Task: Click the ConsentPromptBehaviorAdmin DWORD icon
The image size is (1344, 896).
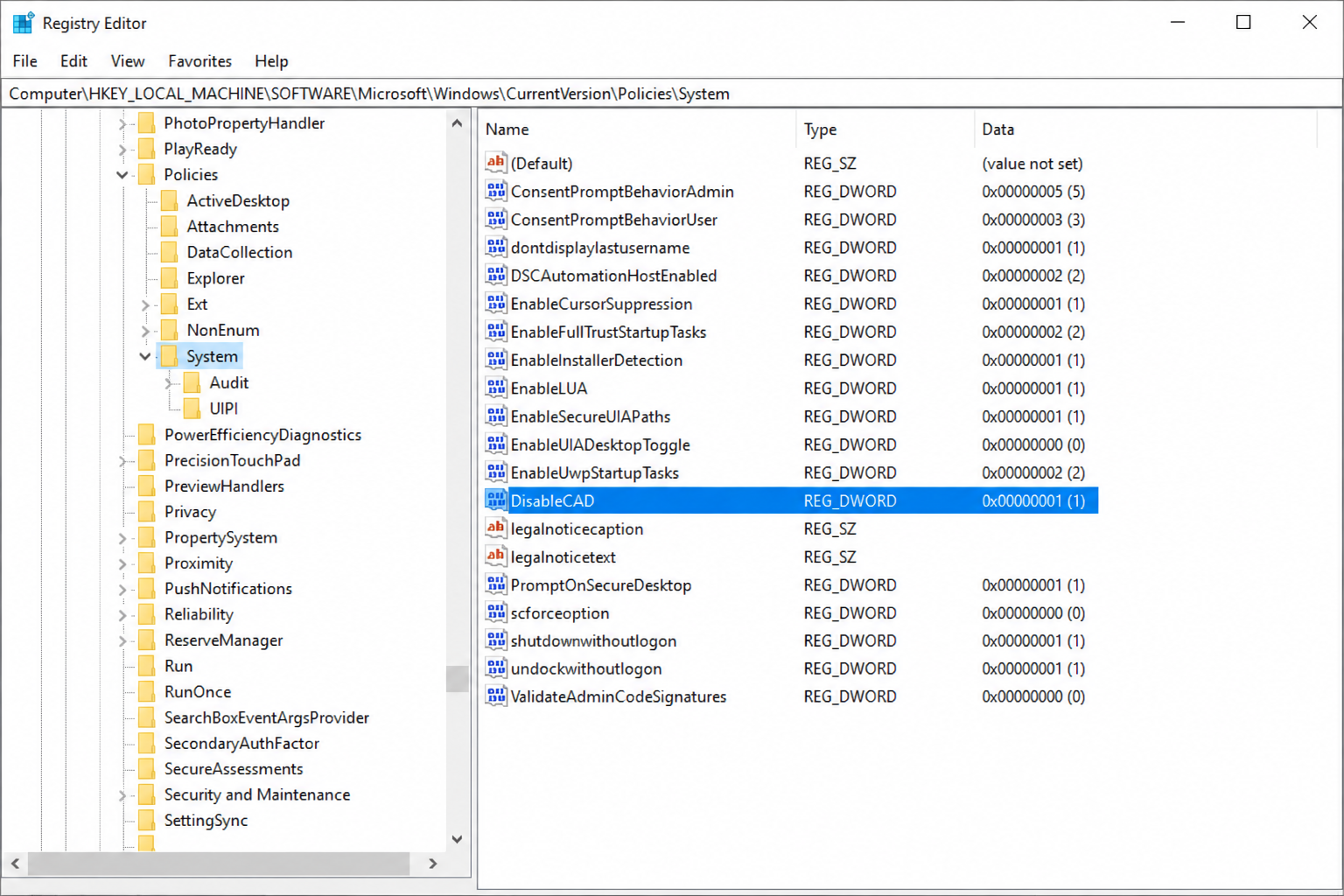Action: click(x=496, y=191)
